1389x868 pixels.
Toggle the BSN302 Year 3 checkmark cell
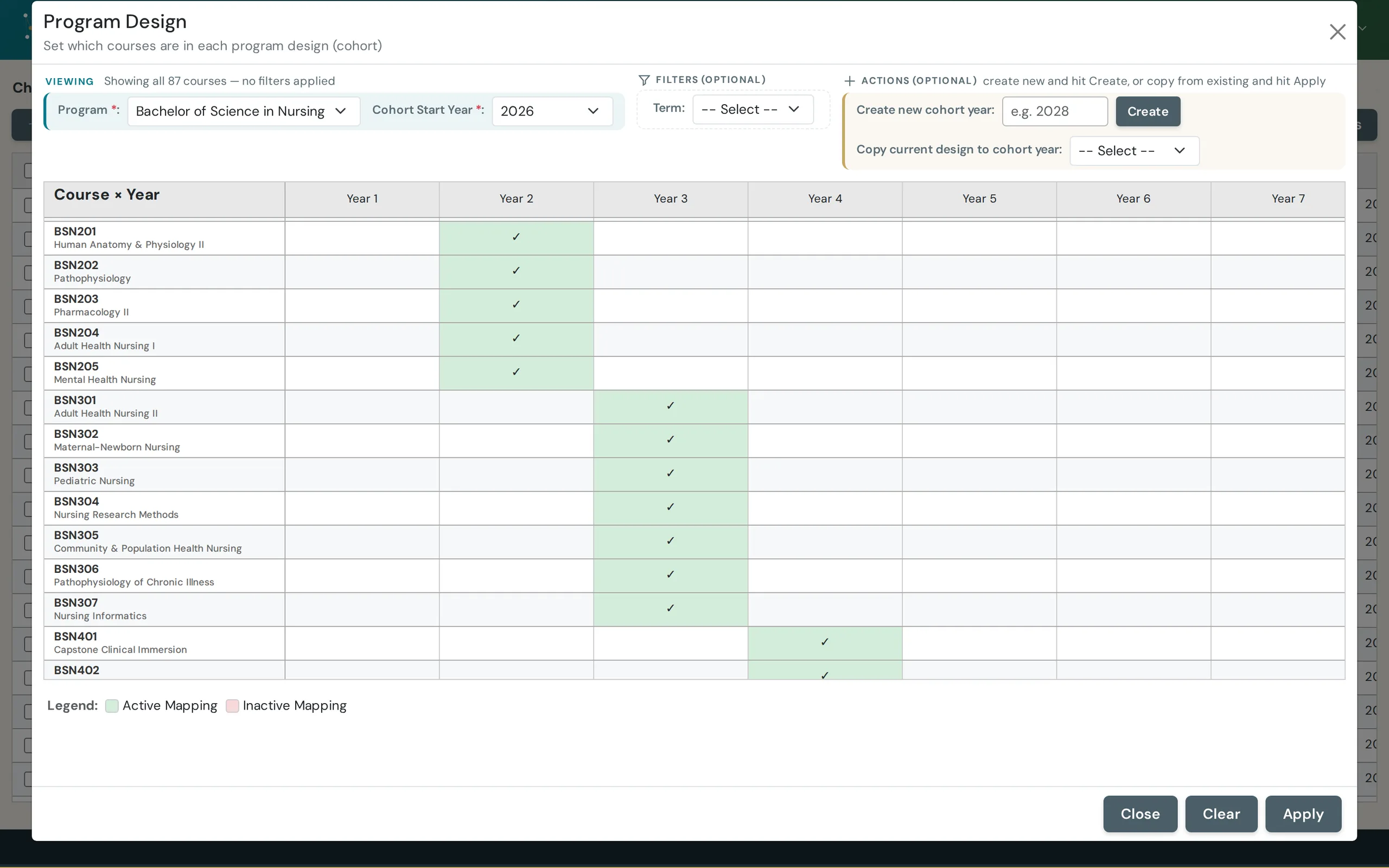[671, 441]
